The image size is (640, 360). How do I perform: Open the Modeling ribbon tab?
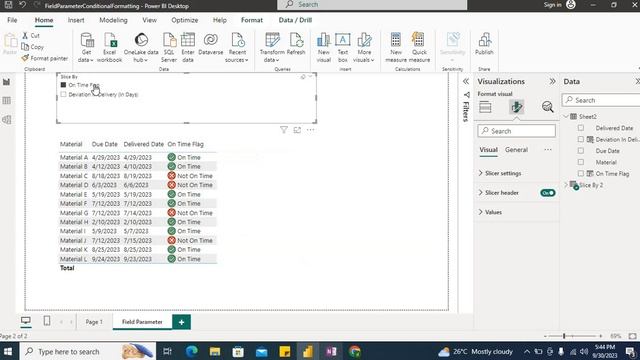(113, 20)
